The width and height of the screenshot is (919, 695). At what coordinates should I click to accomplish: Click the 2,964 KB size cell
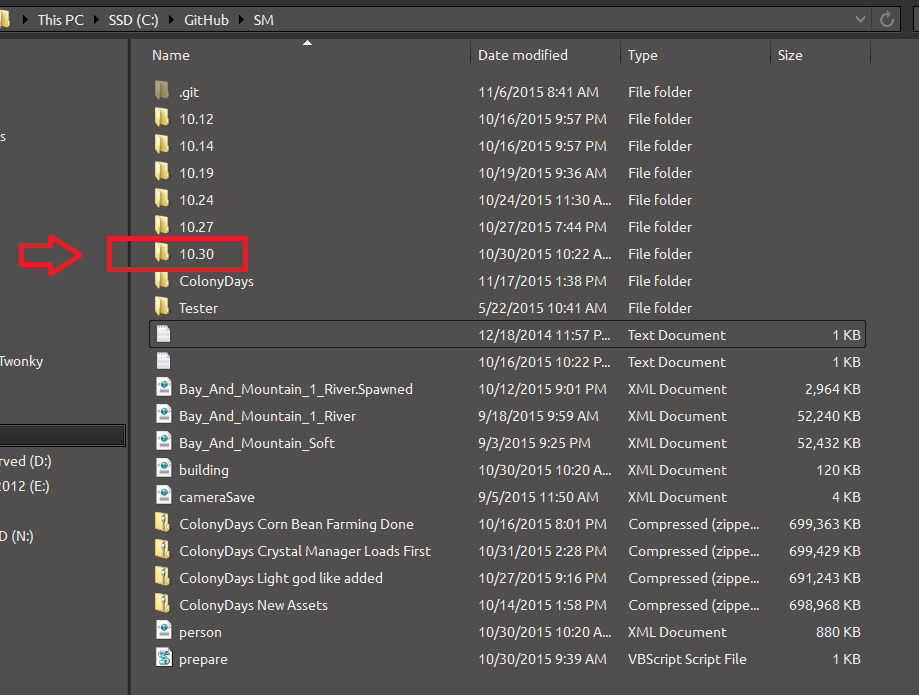coord(832,389)
